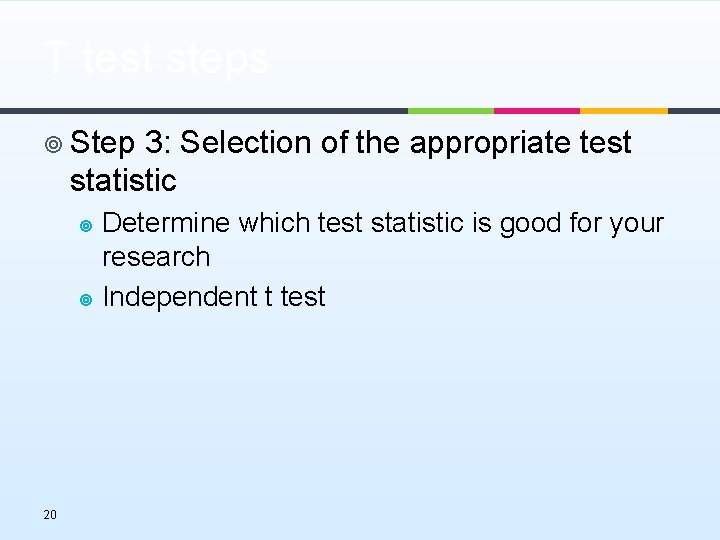Click the gray target bullet beside Step 3
The width and height of the screenshot is (720, 540).
point(54,145)
